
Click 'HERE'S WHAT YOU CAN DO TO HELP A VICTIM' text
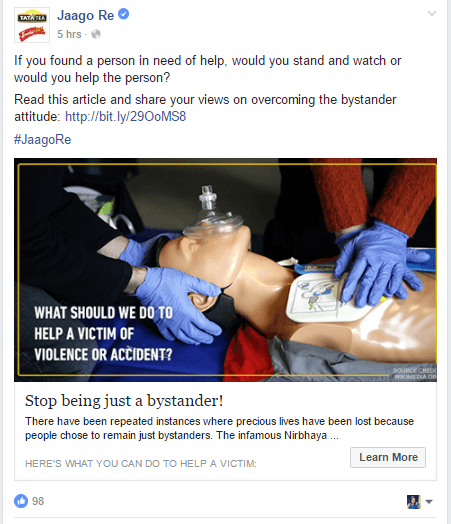(x=141, y=464)
